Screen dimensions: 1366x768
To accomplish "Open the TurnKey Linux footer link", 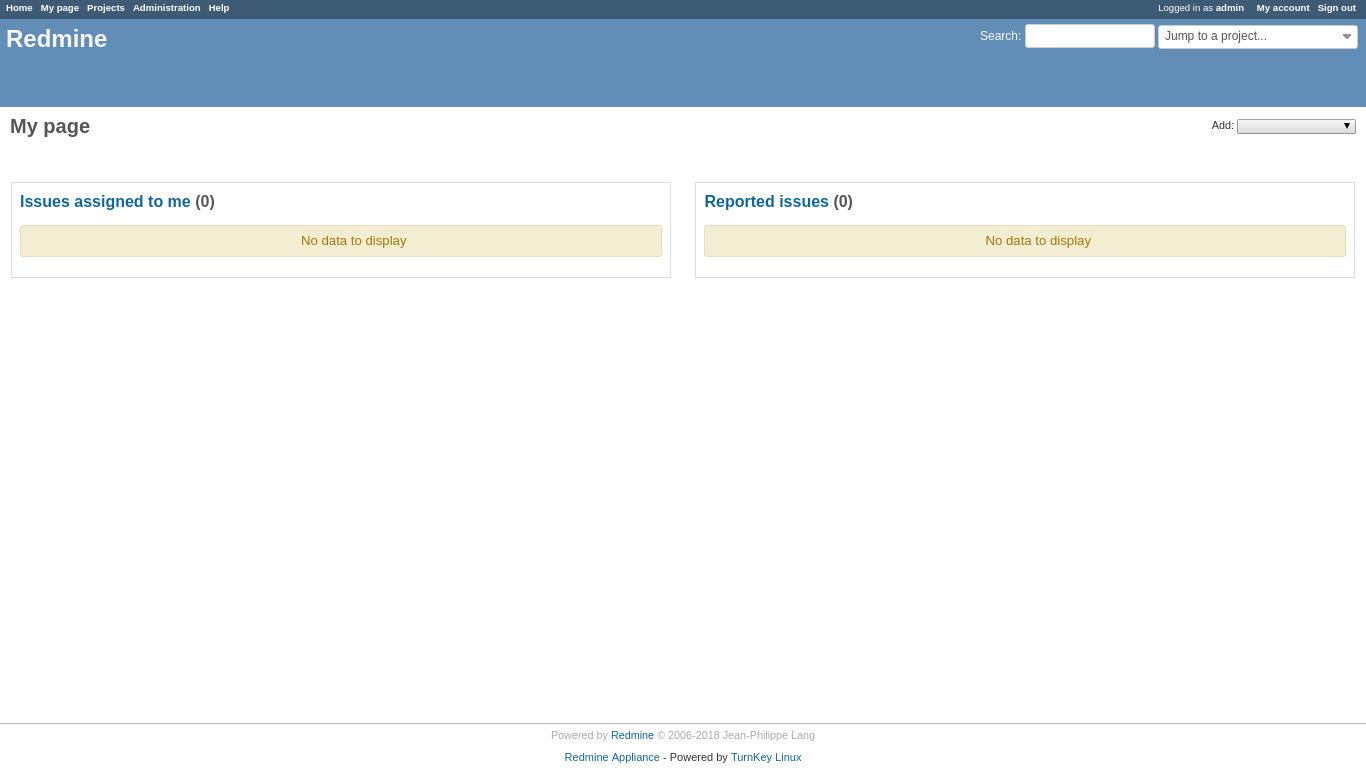I will click(765, 757).
